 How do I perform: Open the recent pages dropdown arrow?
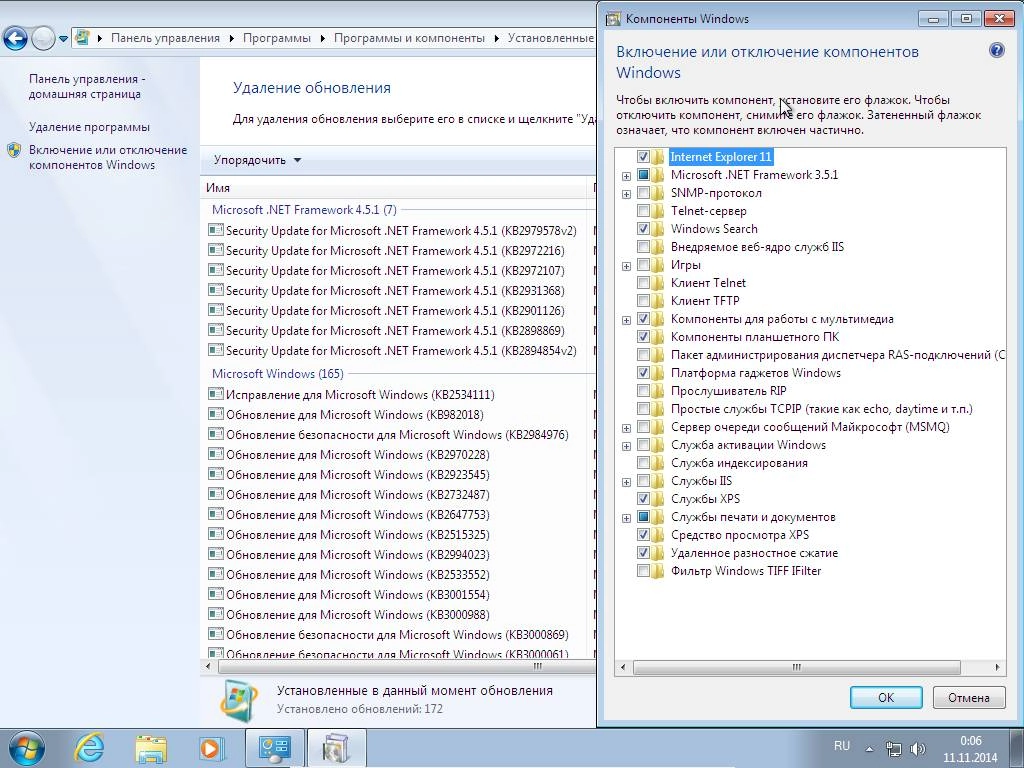[x=63, y=39]
